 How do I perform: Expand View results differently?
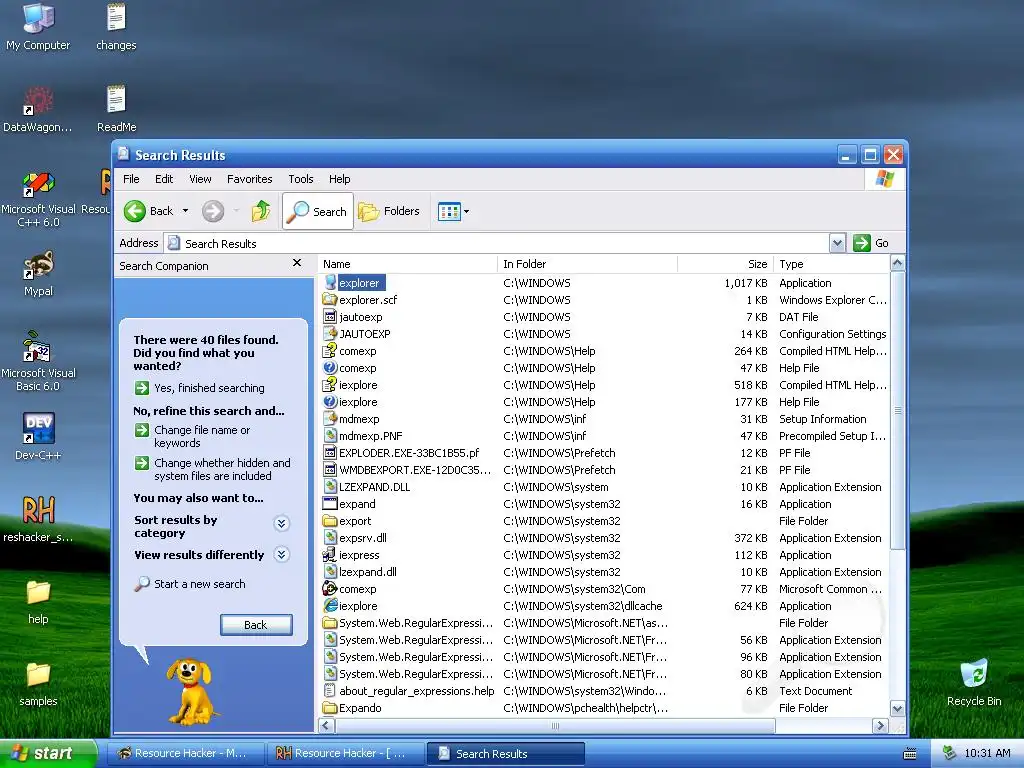[x=281, y=554]
